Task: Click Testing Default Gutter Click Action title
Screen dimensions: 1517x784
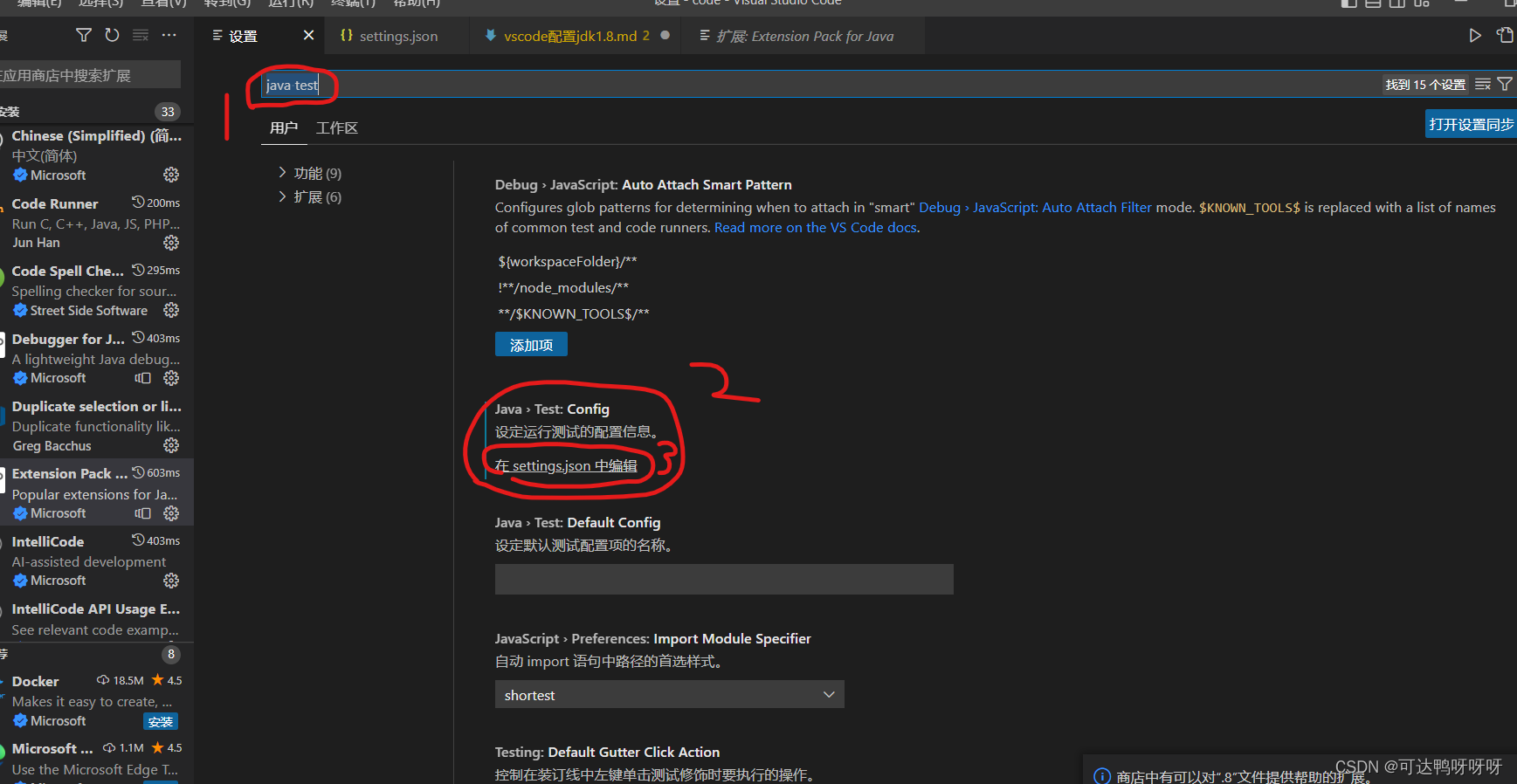Action: pyautogui.click(x=607, y=752)
